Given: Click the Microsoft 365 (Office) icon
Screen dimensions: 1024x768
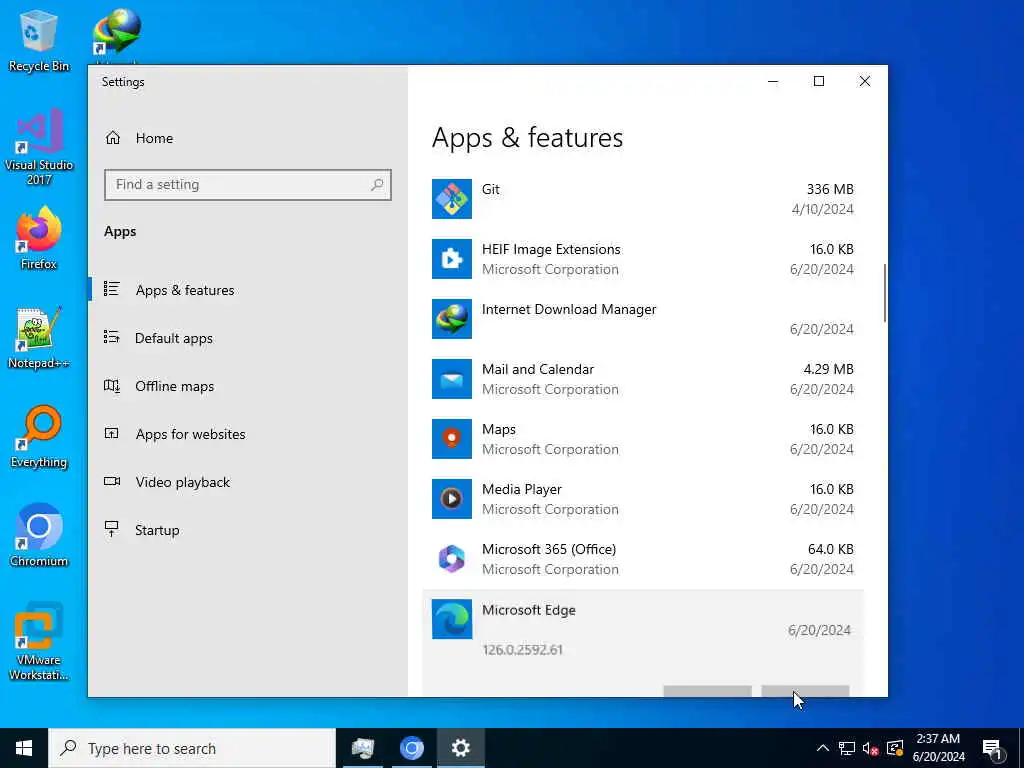Looking at the screenshot, I should [x=451, y=559].
